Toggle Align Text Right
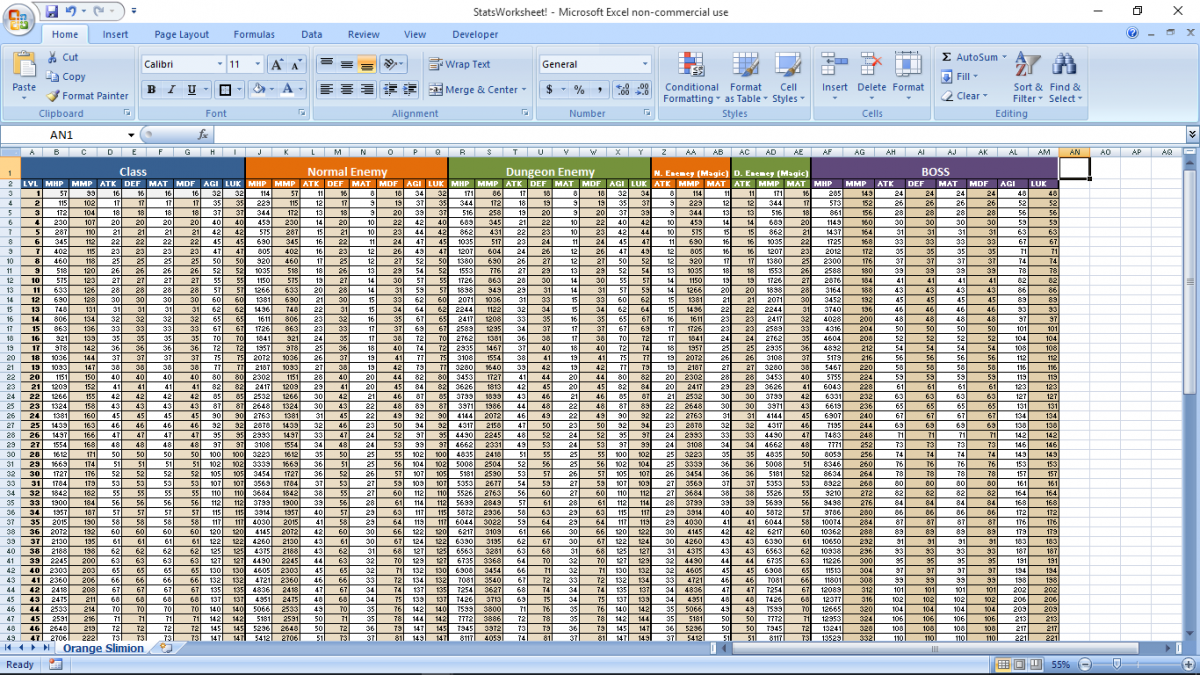Viewport: 1200px width, 675px height. [x=367, y=90]
